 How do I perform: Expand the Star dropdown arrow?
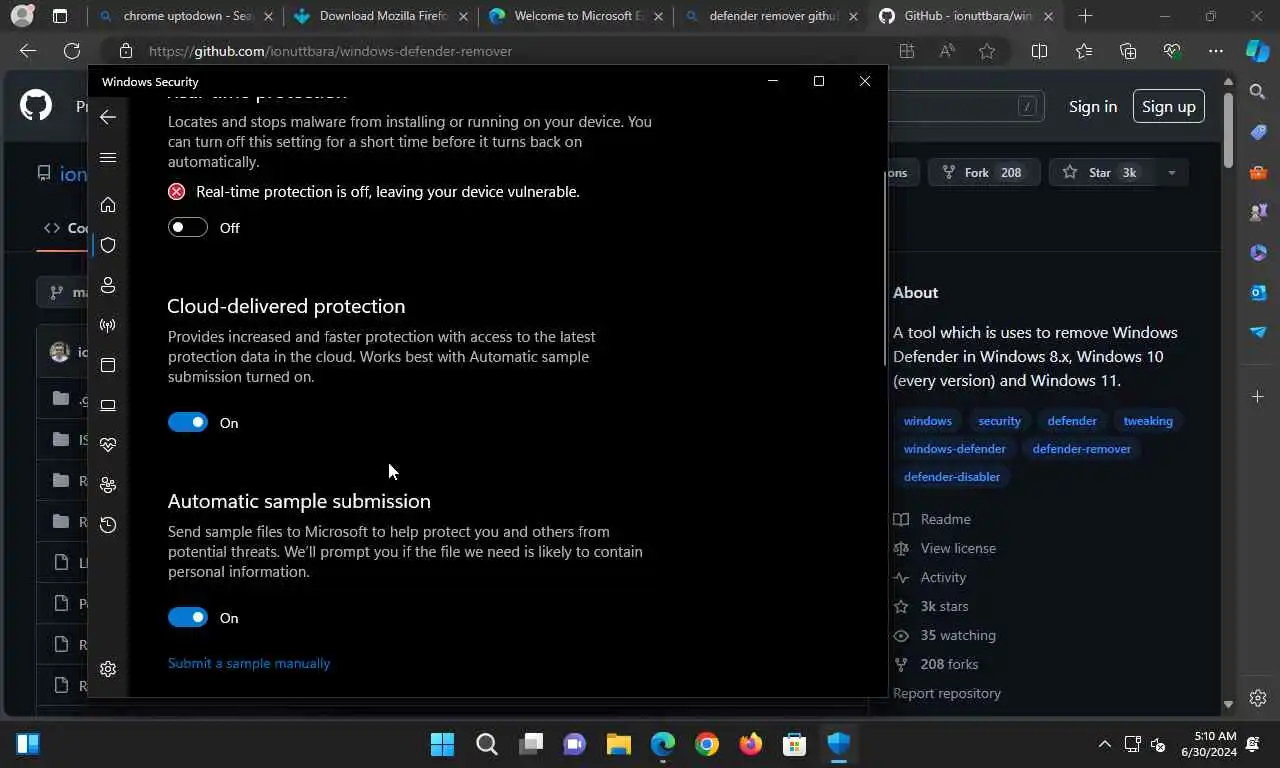coord(1171,172)
